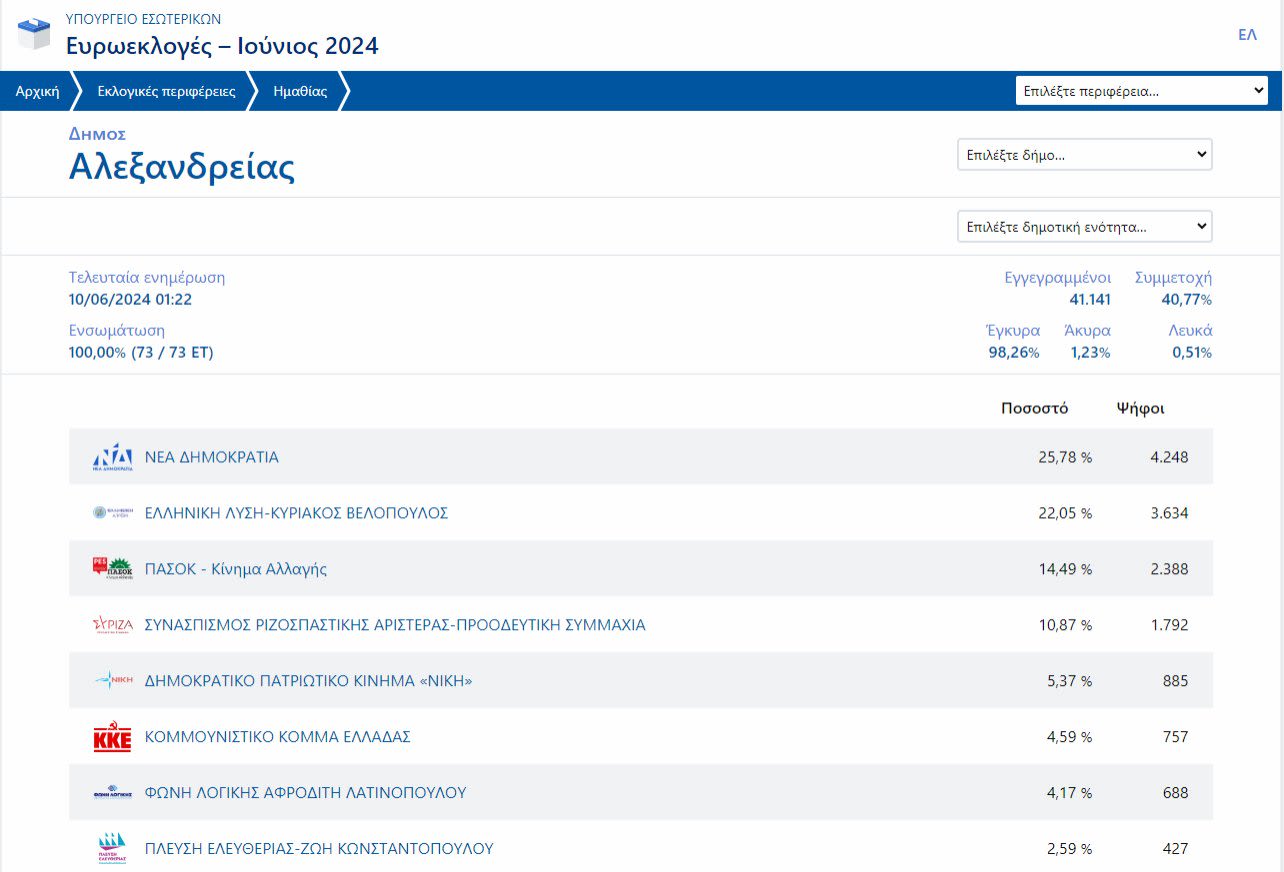Select Εκλογικές περιφέρειες breadcrumb item
1284x872 pixels.
(x=166, y=91)
